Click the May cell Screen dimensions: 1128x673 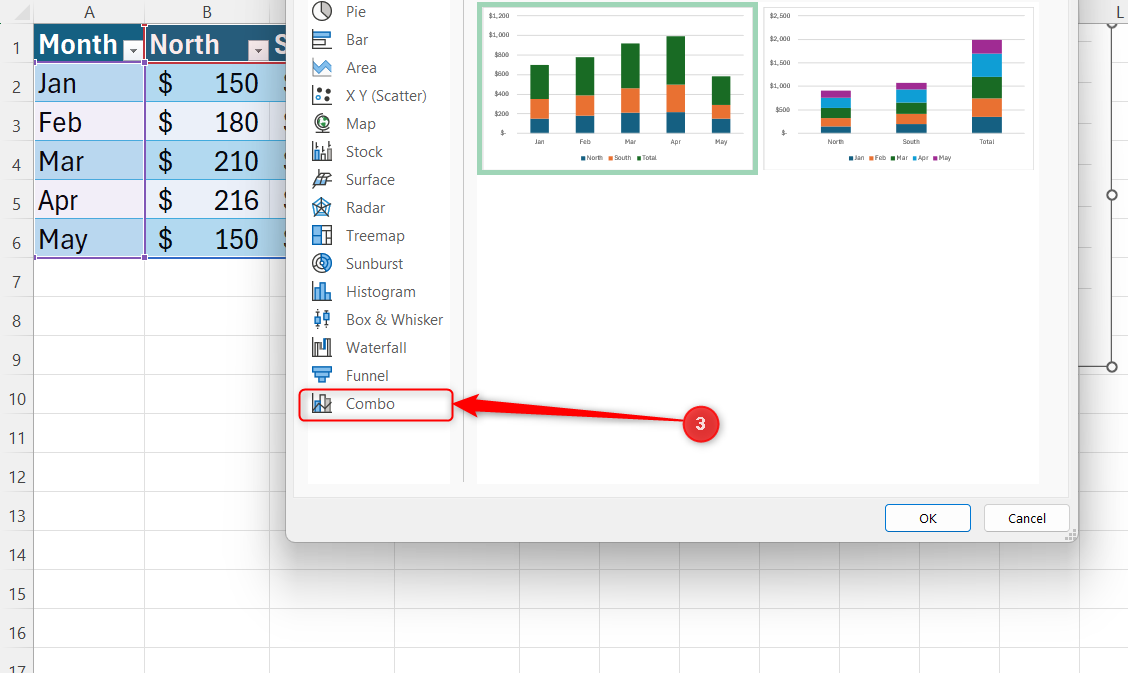[89, 238]
